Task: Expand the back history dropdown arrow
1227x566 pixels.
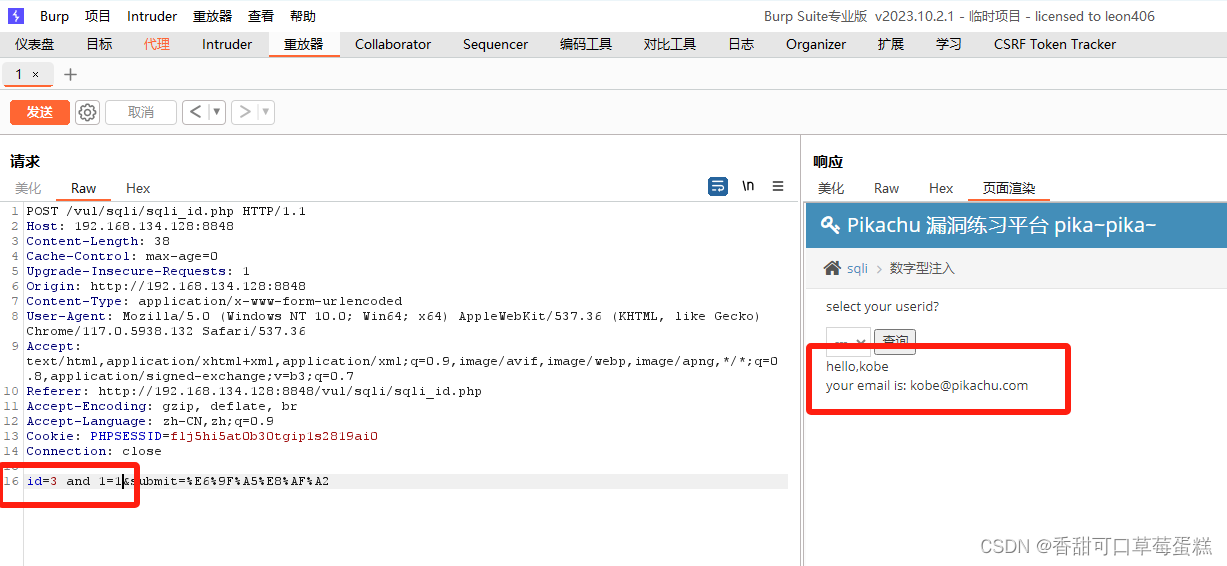Action: [216, 112]
